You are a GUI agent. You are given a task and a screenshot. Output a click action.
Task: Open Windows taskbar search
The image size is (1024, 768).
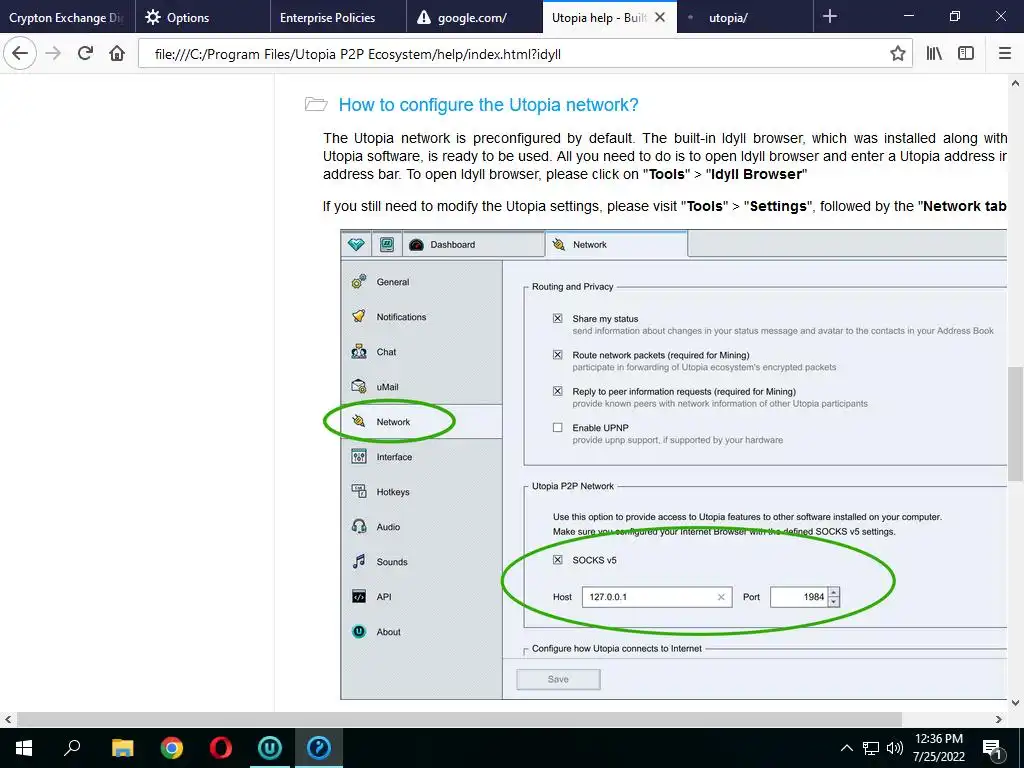(x=72, y=748)
